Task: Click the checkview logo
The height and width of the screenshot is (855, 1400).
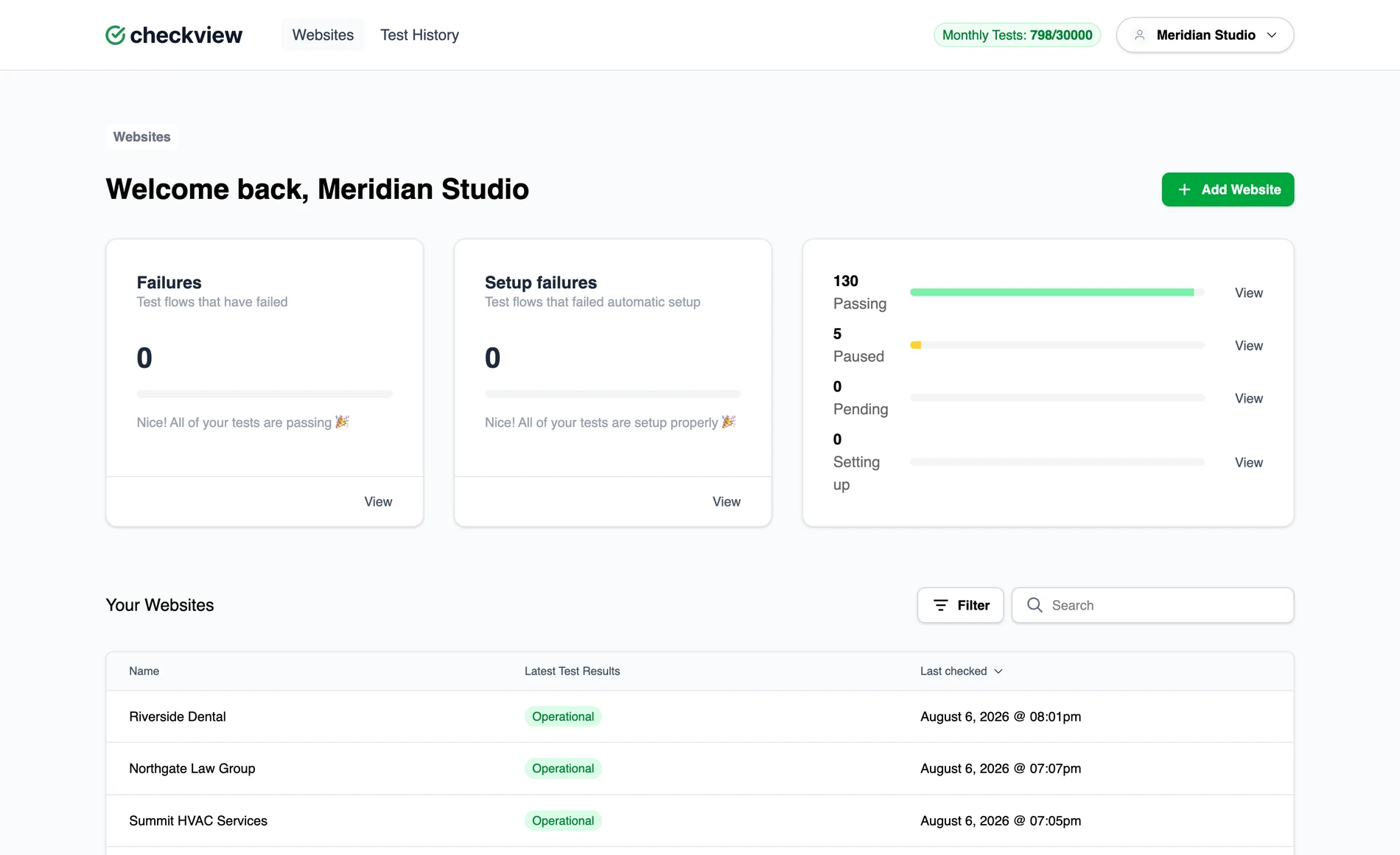Action: coord(174,35)
